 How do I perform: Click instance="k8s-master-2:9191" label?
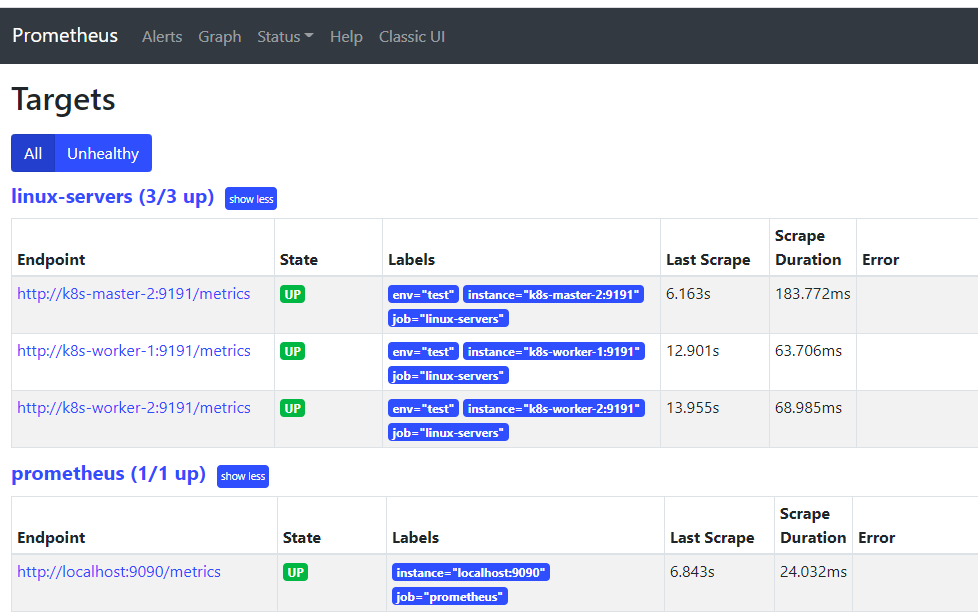(553, 294)
